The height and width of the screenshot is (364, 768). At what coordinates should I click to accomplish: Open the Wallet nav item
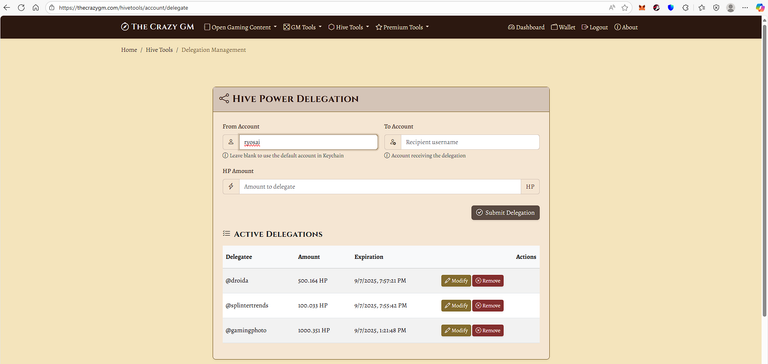pyautogui.click(x=563, y=27)
